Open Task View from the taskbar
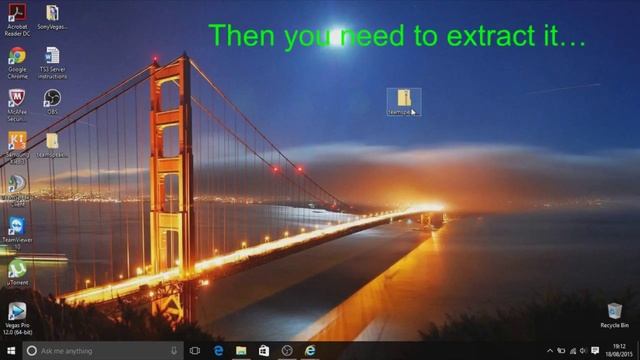 tap(195, 351)
